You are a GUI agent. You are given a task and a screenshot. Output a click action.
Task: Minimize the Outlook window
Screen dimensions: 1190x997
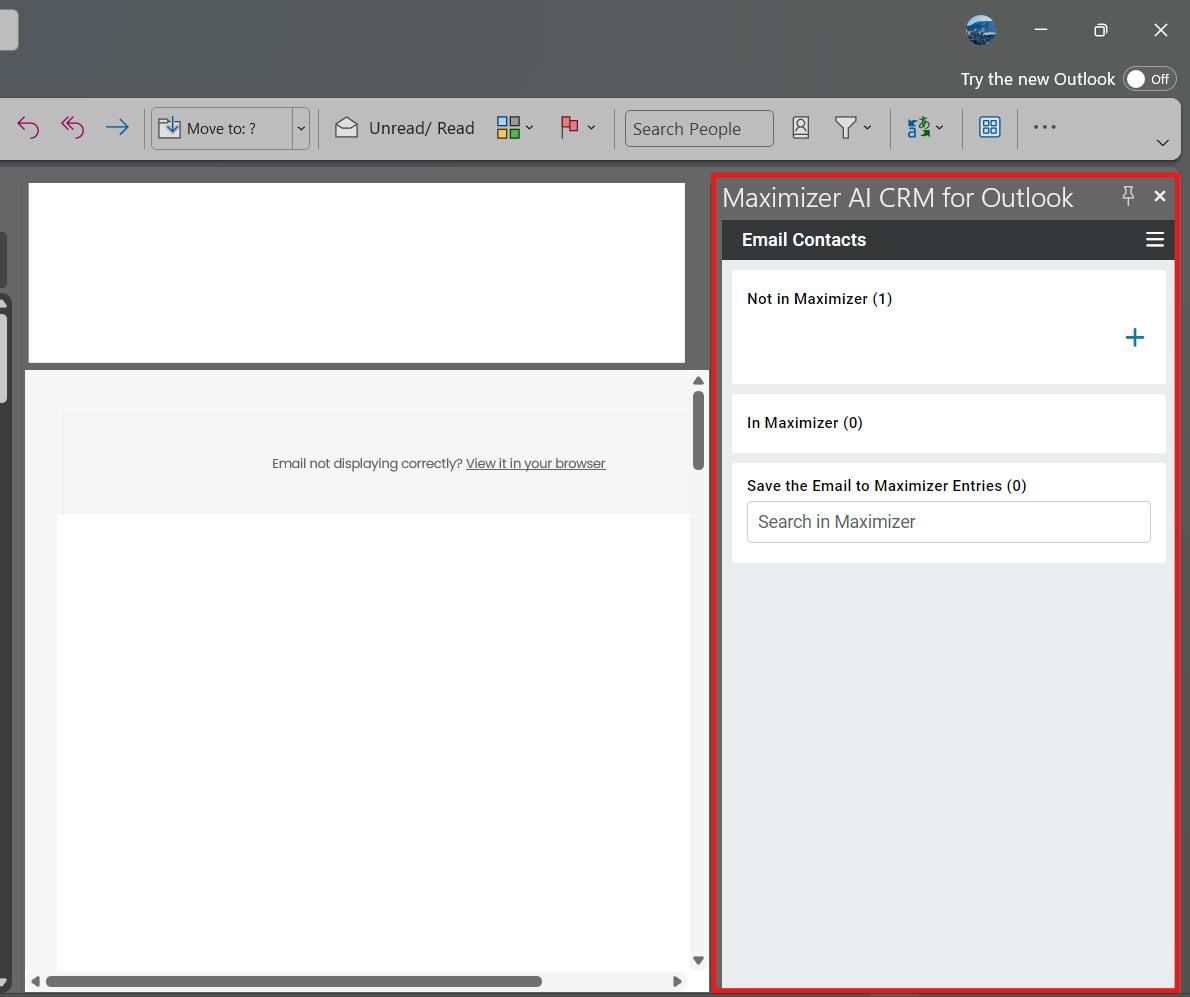click(1040, 30)
